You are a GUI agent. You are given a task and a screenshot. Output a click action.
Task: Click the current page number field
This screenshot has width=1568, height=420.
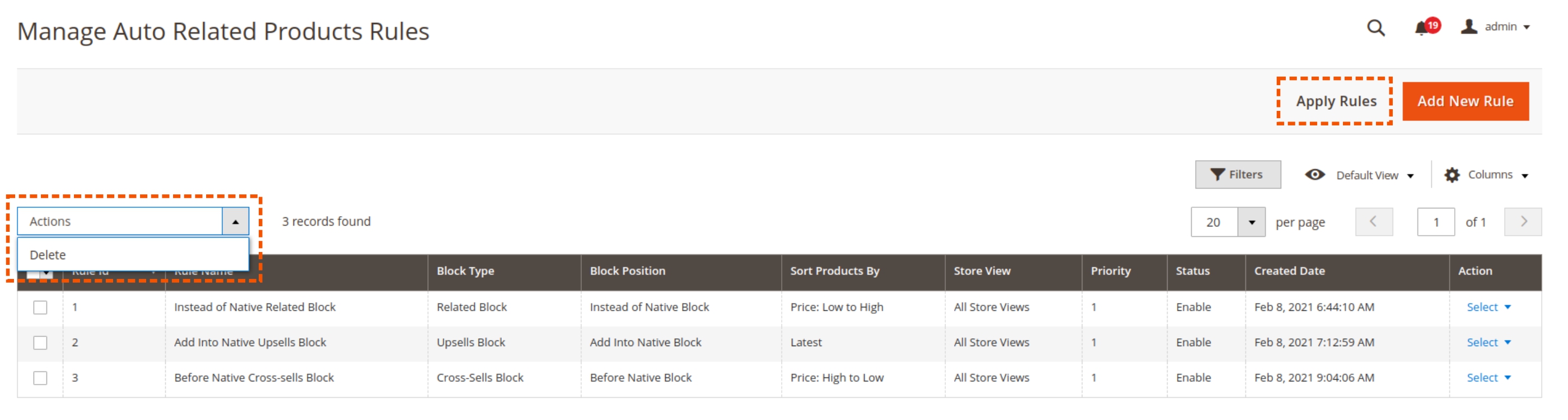1435,223
